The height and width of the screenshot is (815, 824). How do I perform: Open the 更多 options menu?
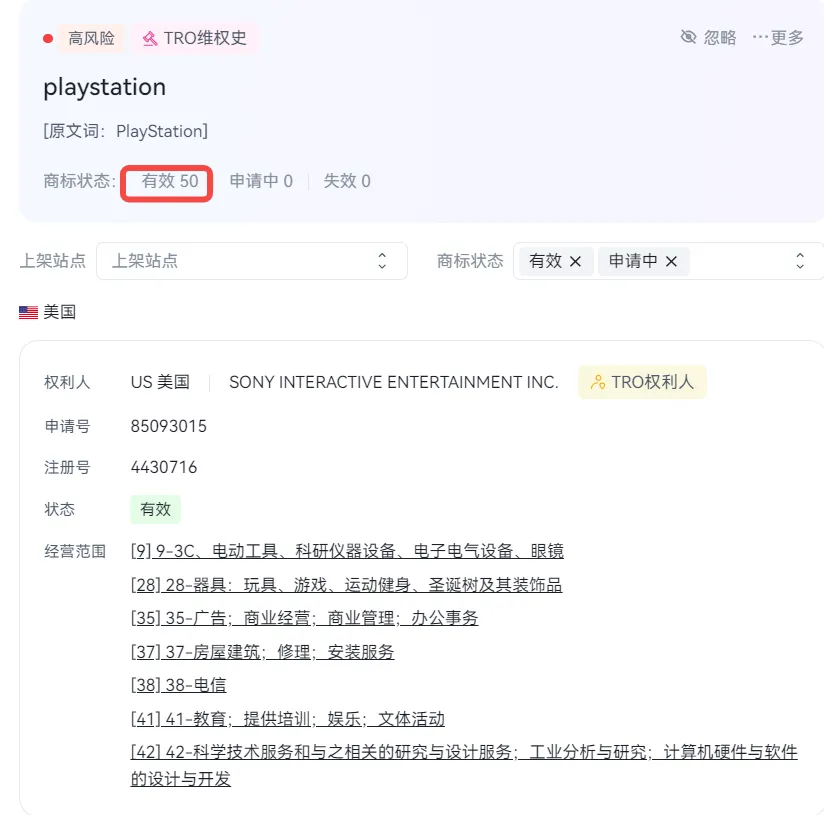[x=778, y=37]
